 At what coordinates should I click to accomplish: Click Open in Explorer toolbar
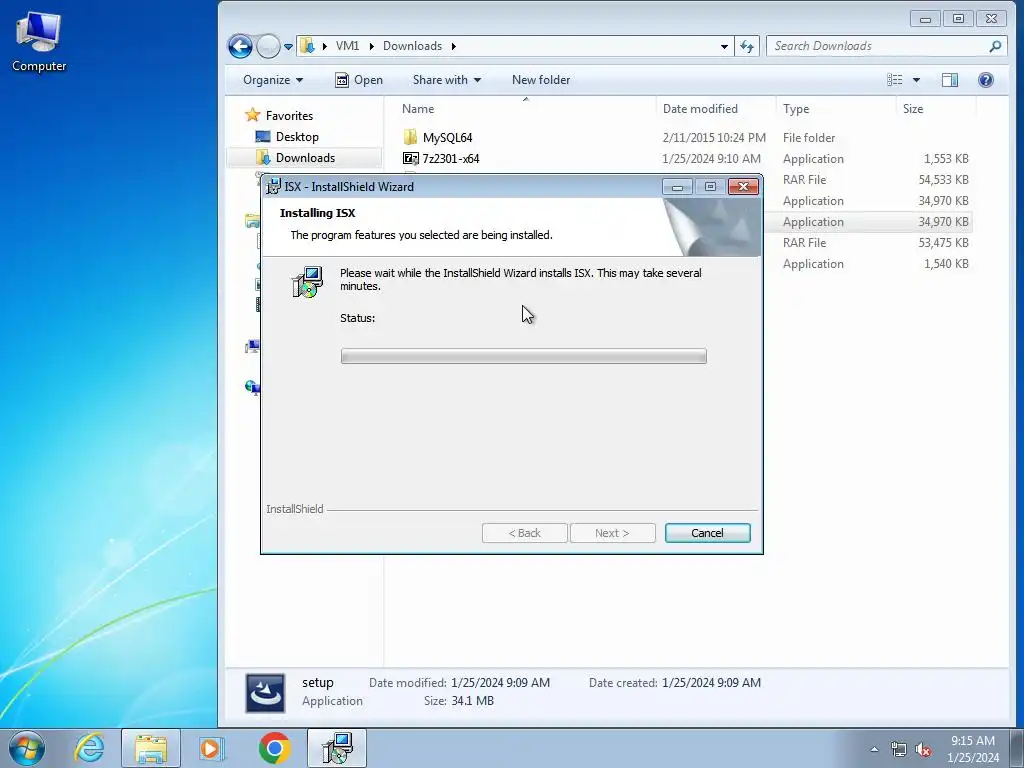click(359, 80)
